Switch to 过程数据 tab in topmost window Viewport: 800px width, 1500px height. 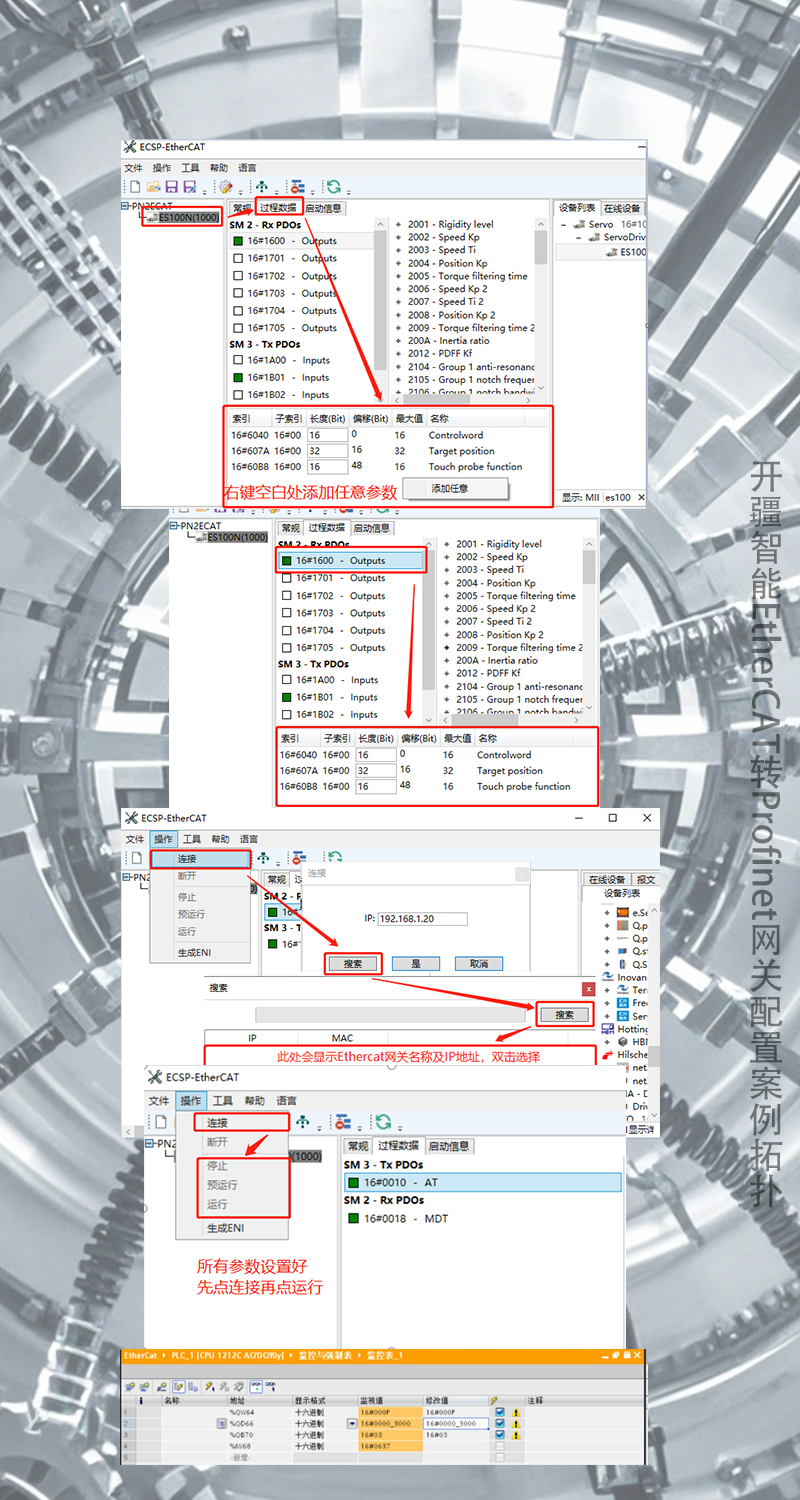[278, 208]
